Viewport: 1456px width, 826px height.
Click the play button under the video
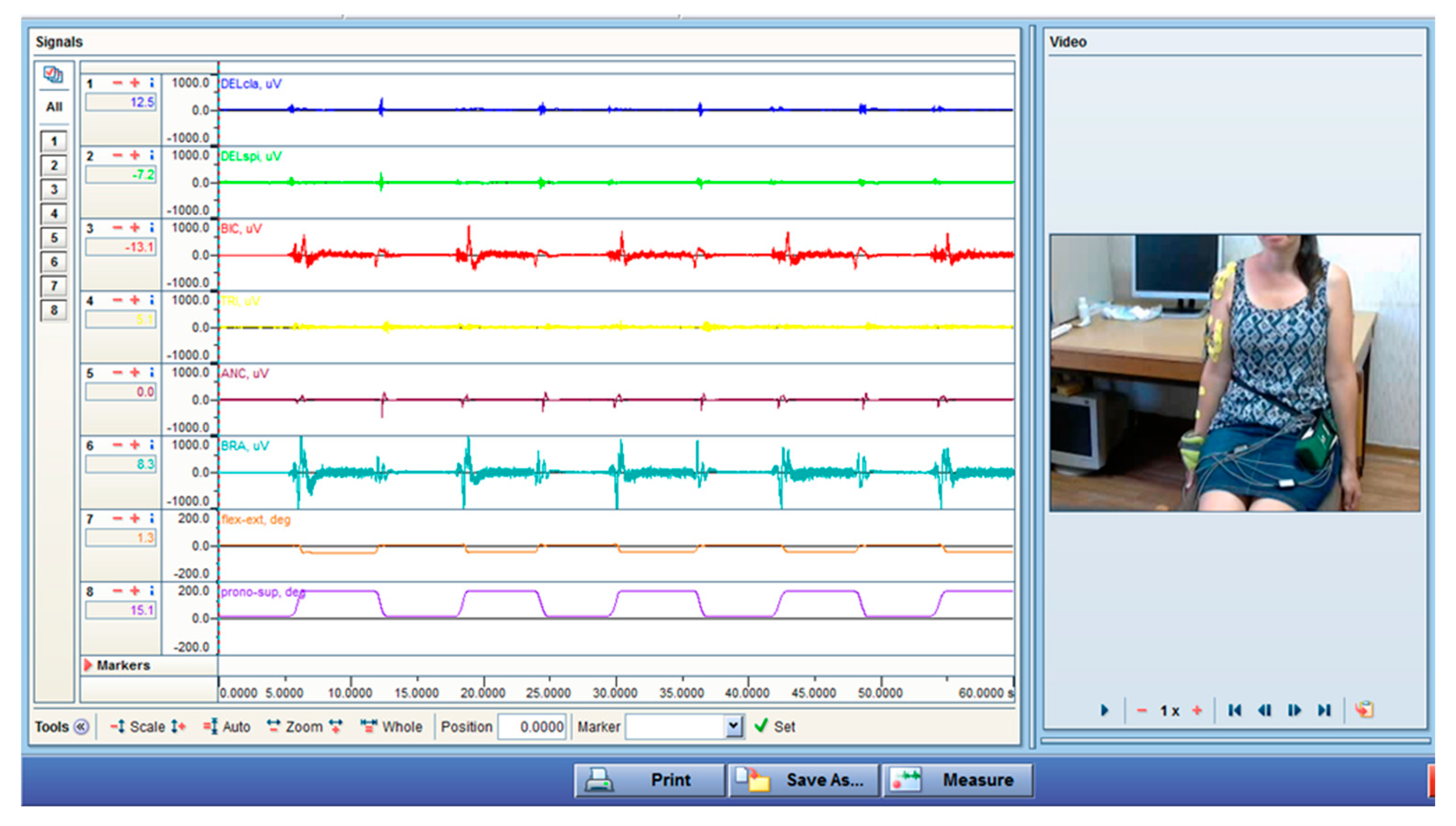click(1104, 710)
